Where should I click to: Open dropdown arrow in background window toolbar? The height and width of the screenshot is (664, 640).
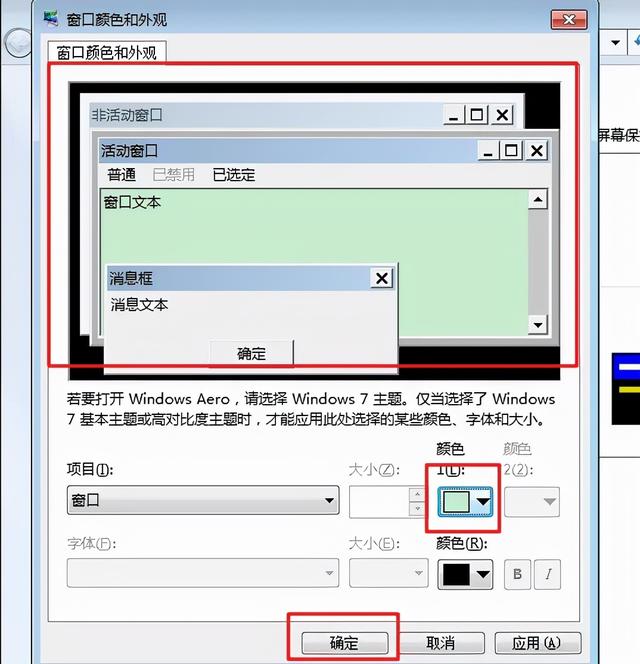(x=615, y=42)
